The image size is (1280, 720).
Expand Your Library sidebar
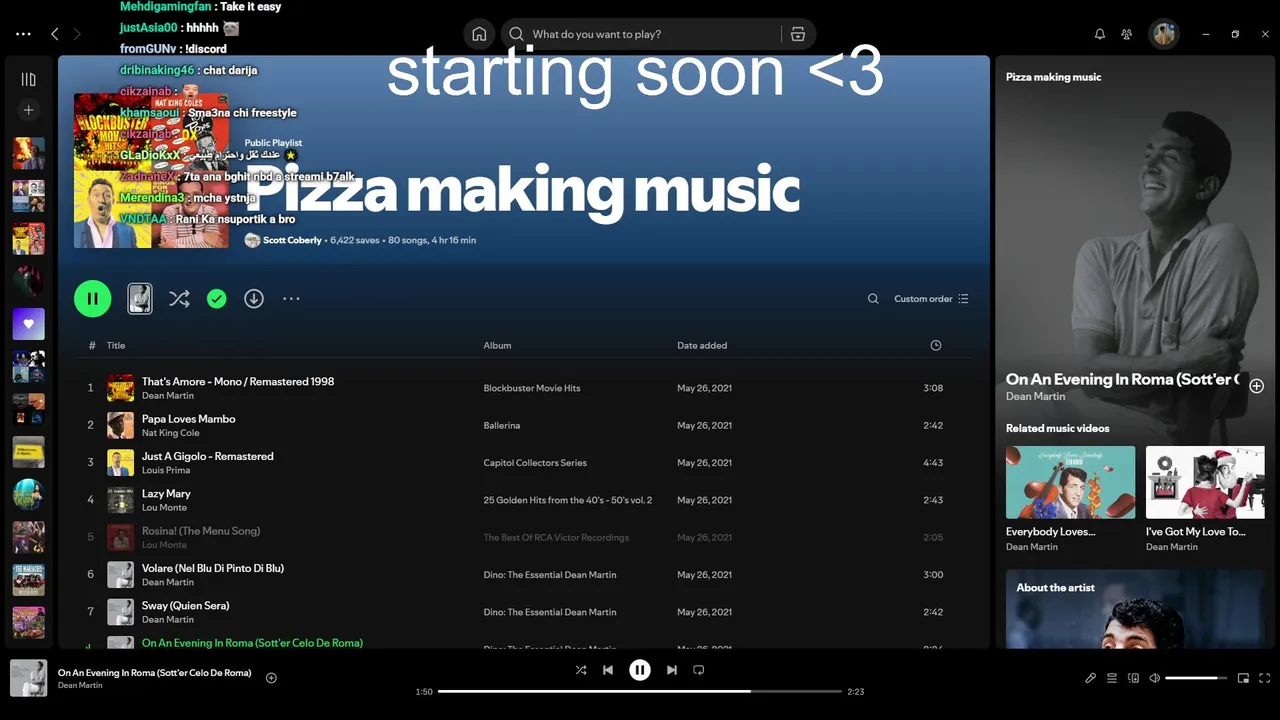tap(29, 79)
